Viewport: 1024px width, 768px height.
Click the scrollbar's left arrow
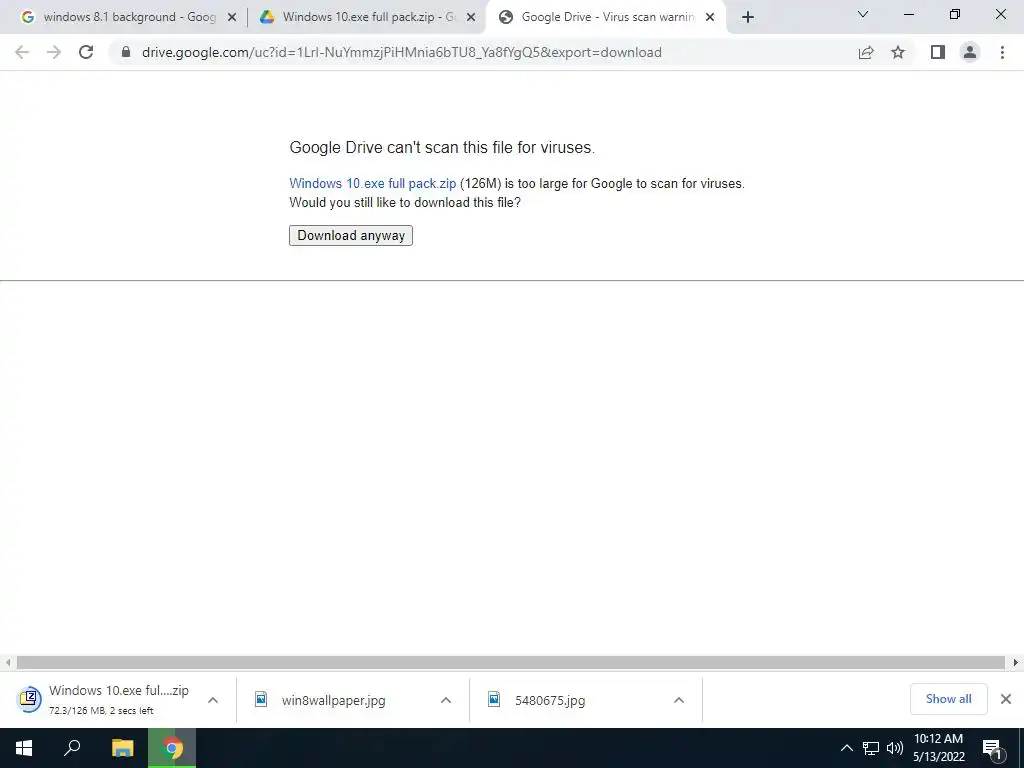pyautogui.click(x=8, y=662)
